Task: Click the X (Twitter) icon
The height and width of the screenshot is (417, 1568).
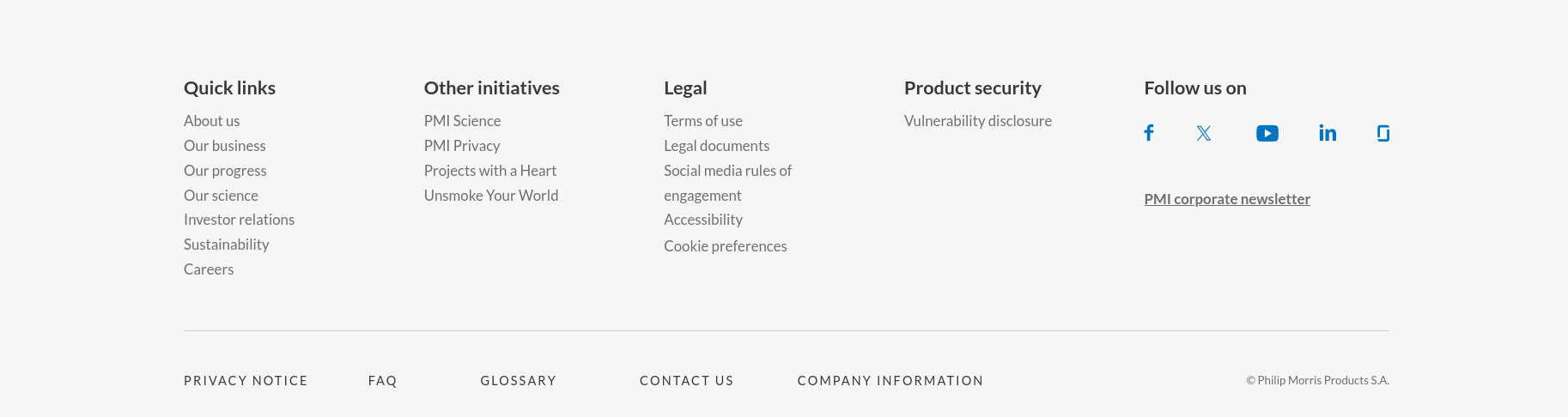Action: pos(1204,133)
